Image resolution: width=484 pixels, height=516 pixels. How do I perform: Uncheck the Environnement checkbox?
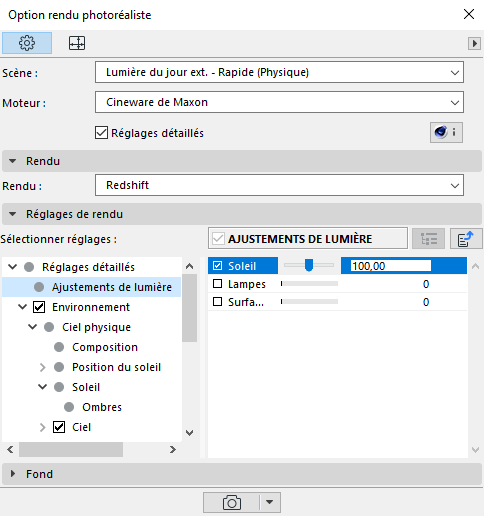pyautogui.click(x=39, y=307)
